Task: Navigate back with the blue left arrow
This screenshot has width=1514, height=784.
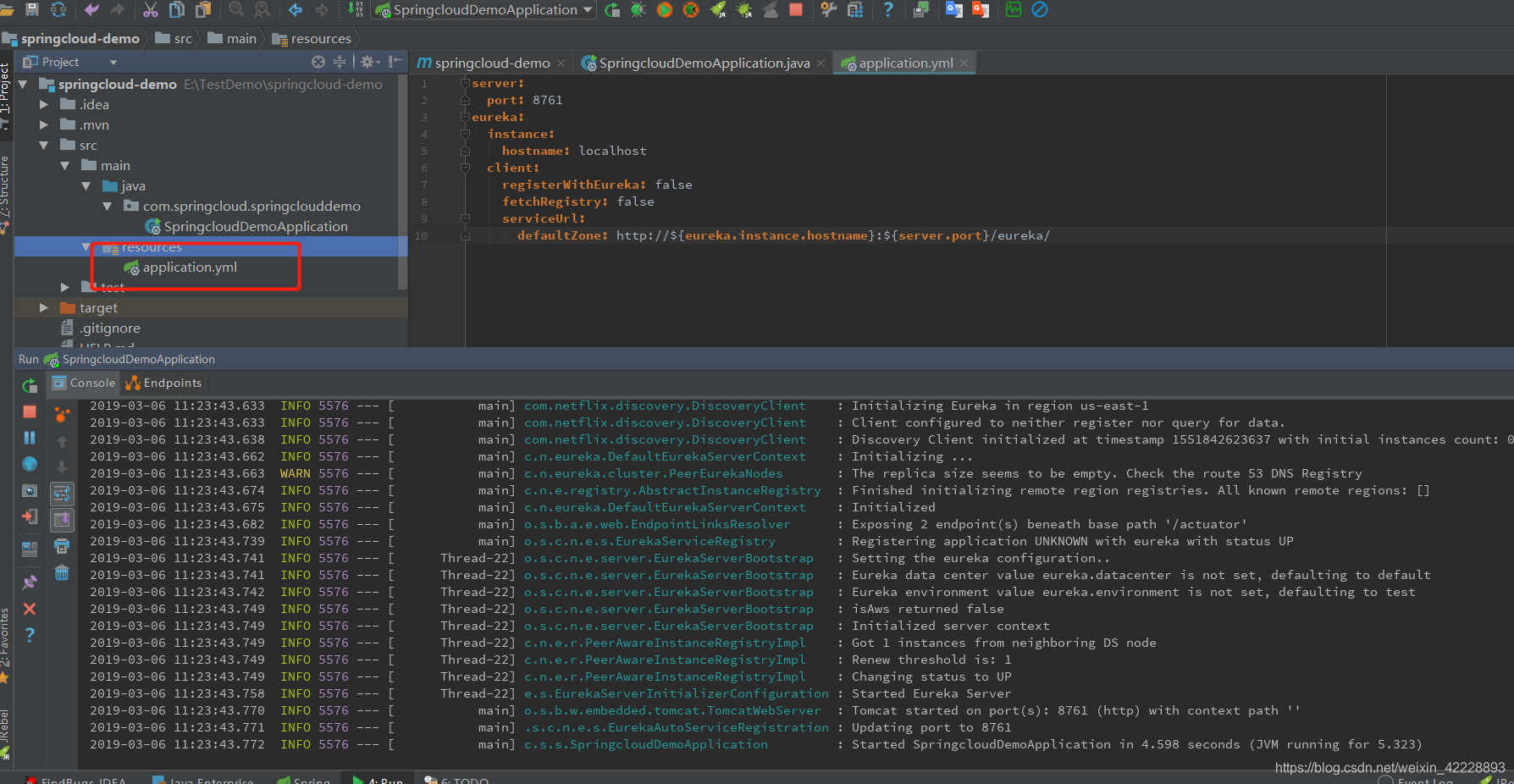Action: point(296,9)
